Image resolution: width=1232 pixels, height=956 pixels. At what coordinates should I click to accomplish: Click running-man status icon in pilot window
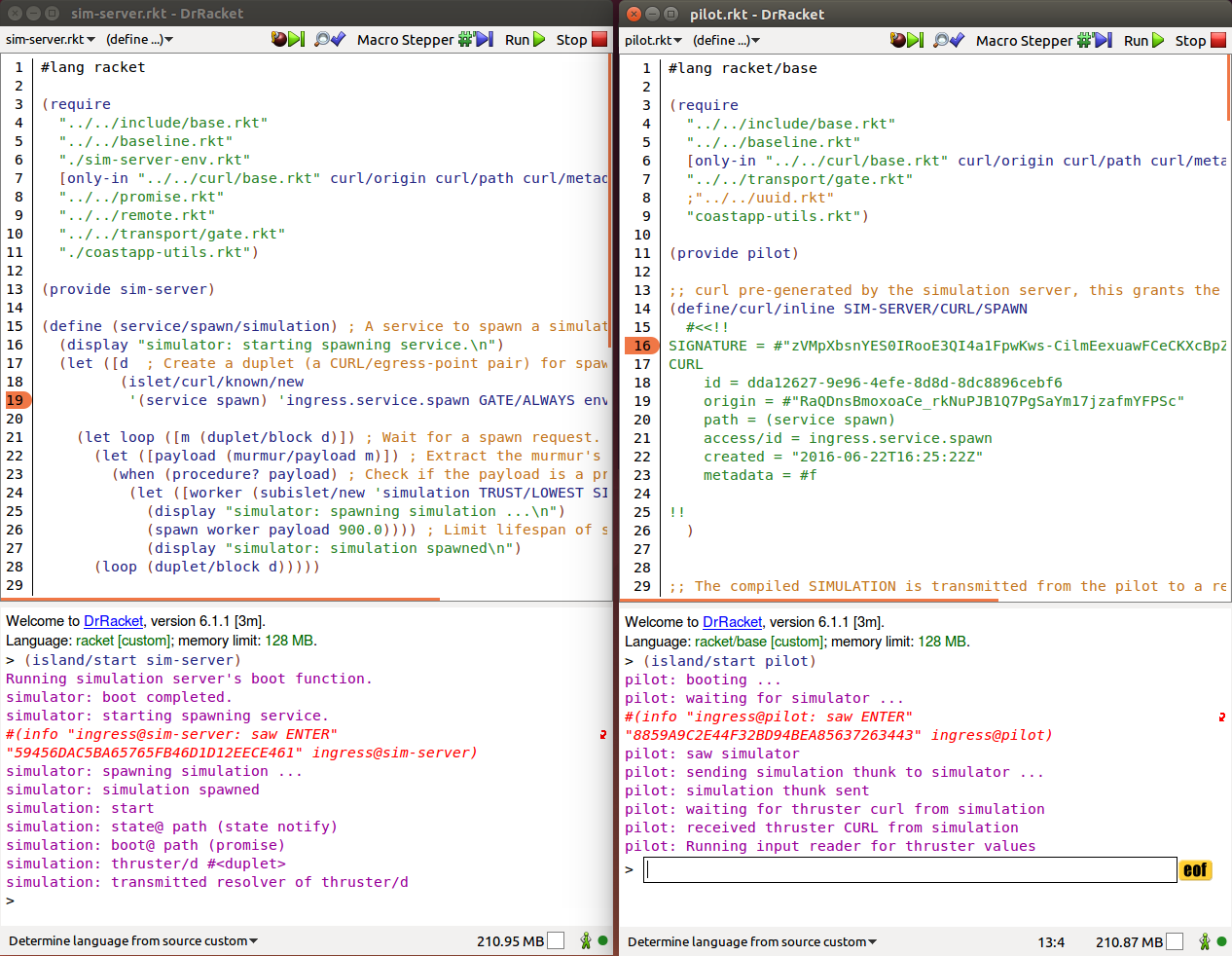[1205, 941]
